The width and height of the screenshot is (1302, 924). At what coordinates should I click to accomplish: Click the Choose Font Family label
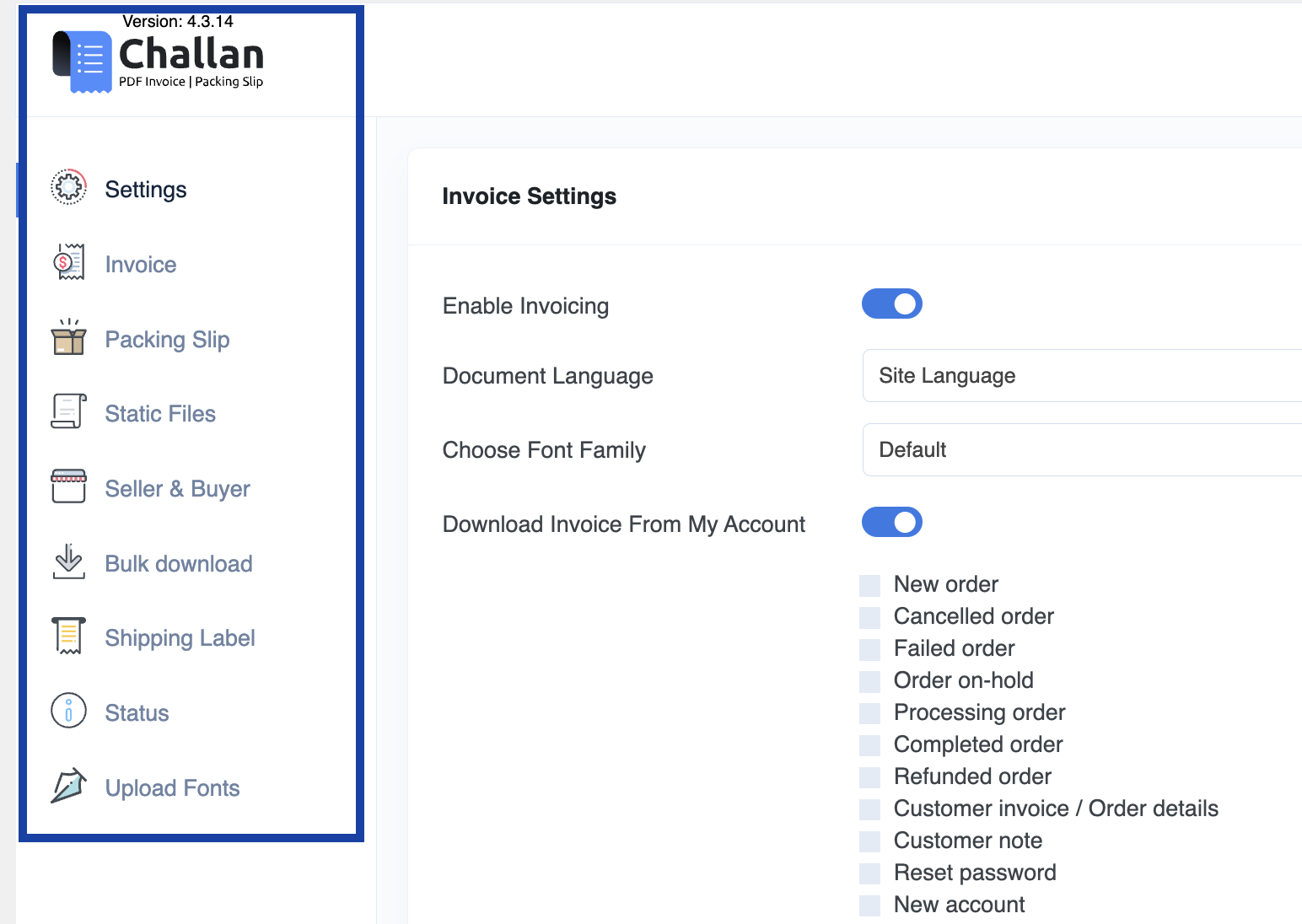pyautogui.click(x=544, y=450)
